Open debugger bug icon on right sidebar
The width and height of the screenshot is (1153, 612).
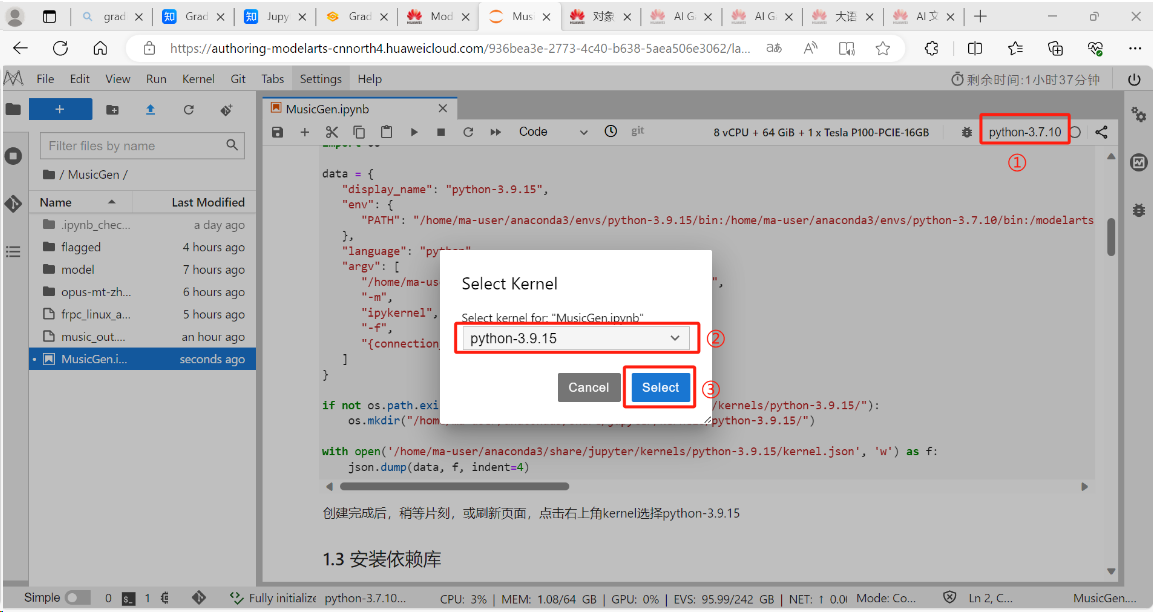click(1138, 210)
